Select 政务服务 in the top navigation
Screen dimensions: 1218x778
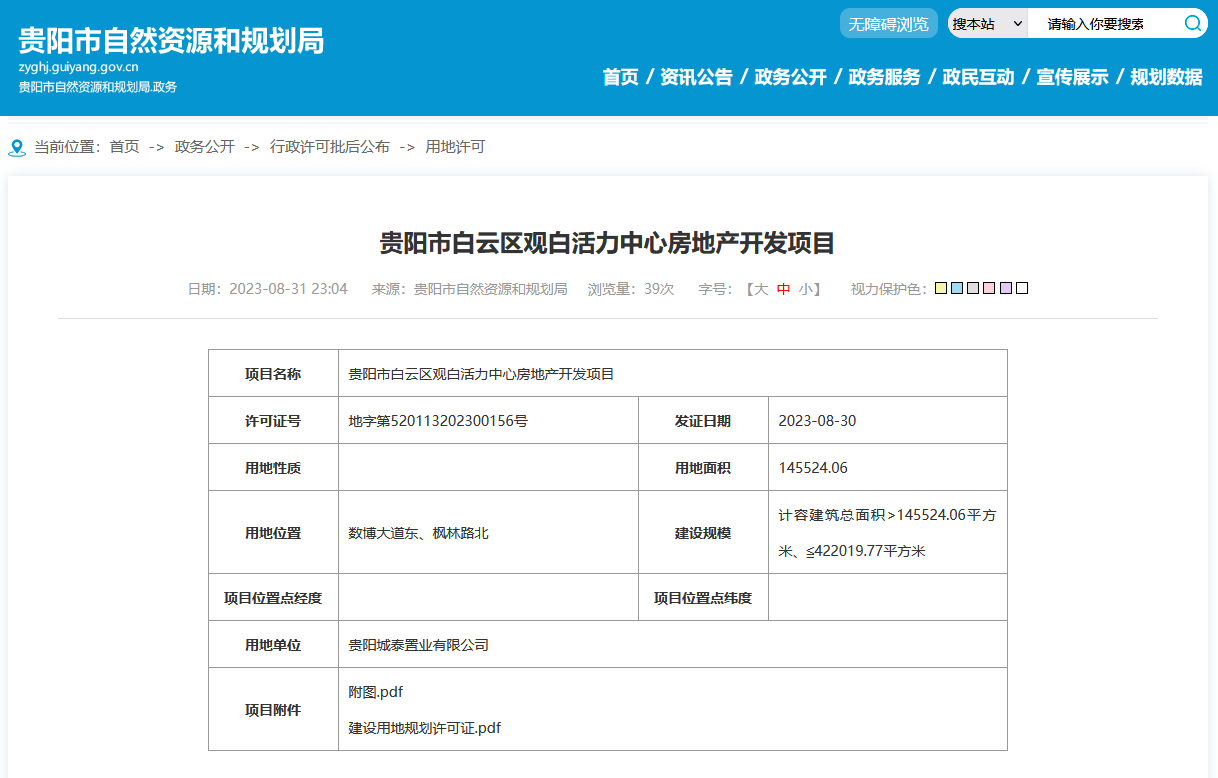coord(884,77)
